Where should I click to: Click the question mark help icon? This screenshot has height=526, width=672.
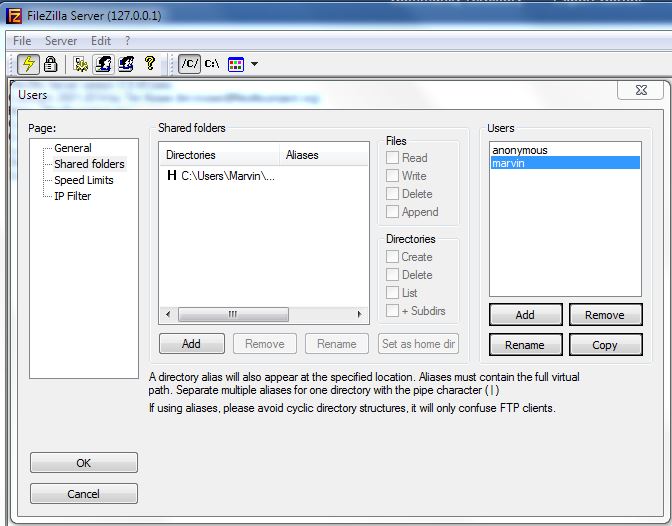click(x=150, y=63)
